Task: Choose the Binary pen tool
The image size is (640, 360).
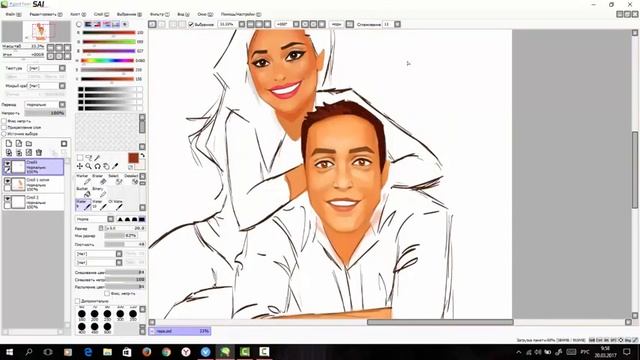Action: coord(100,192)
